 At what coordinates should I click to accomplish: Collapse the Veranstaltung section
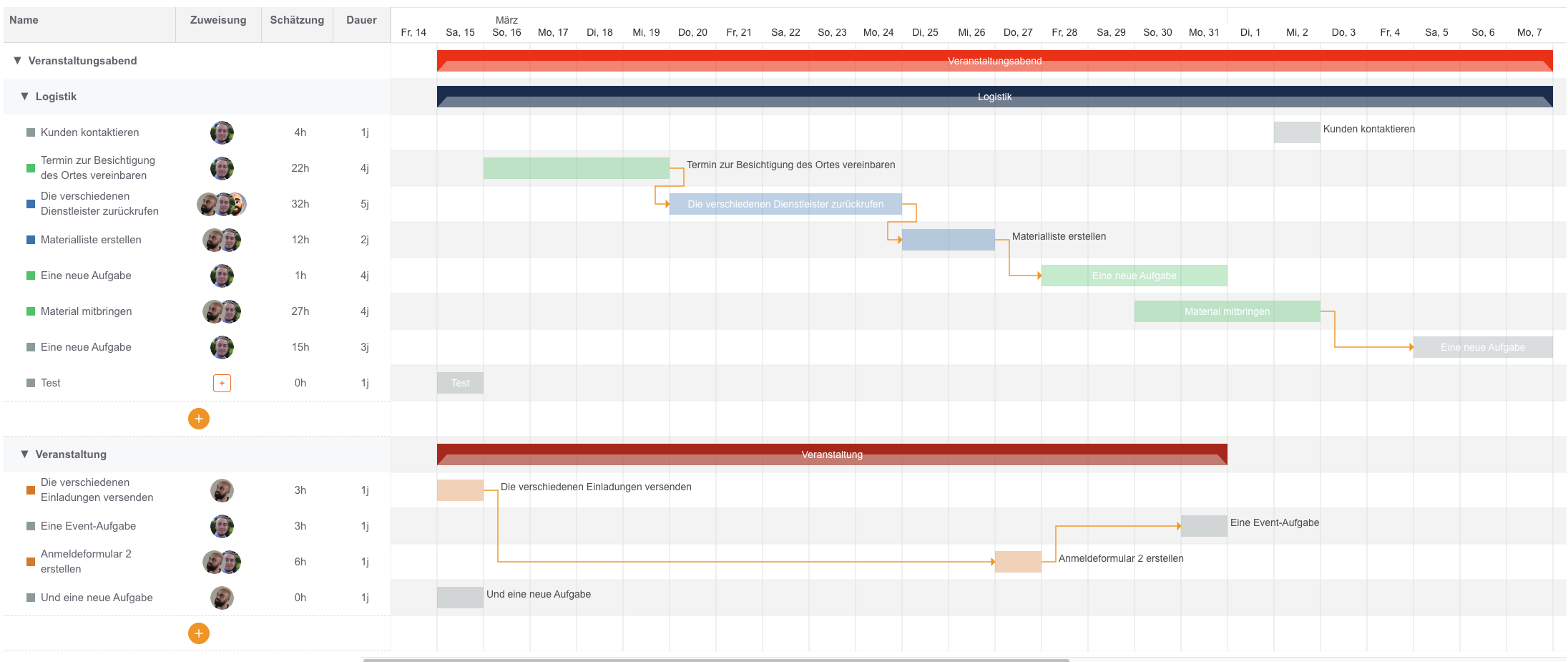click(x=24, y=454)
